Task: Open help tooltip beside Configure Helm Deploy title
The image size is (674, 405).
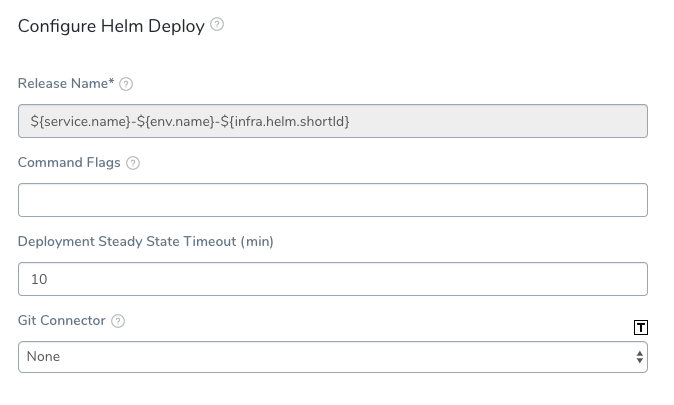Action: click(217, 25)
